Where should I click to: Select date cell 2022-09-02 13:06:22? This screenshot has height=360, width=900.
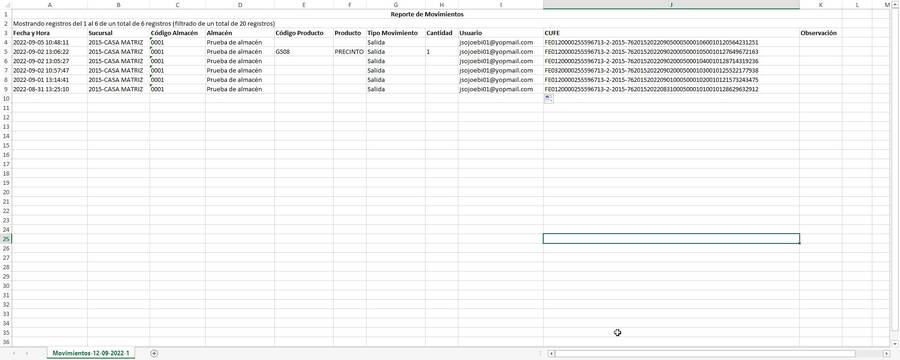(49, 52)
